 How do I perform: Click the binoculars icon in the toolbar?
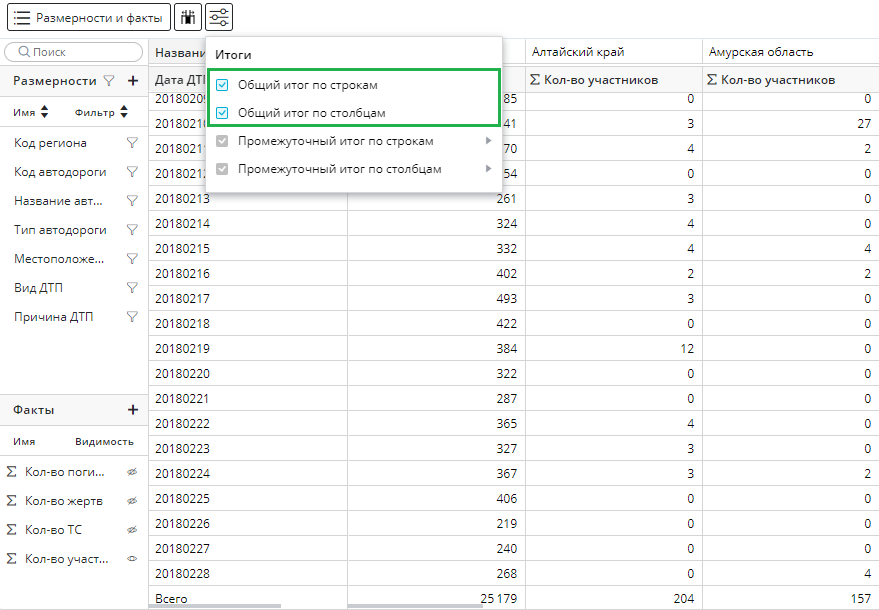187,17
